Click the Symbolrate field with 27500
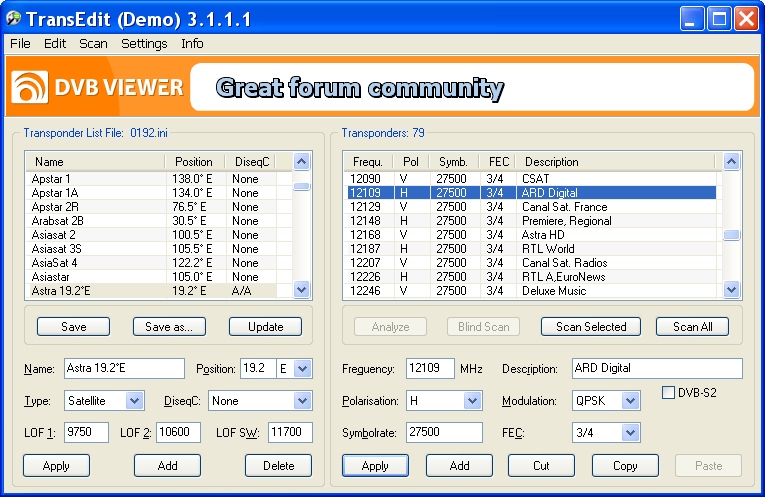 444,432
